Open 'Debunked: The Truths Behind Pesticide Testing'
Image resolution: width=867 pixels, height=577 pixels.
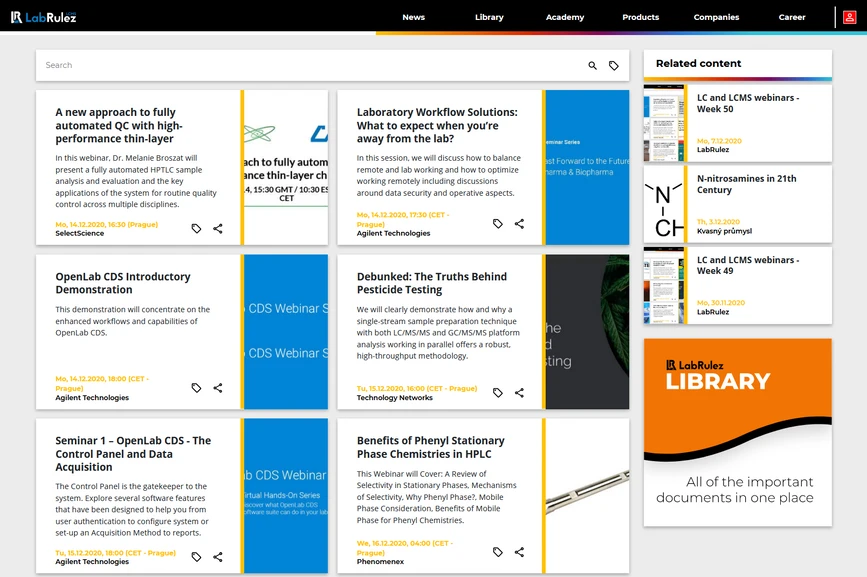pos(432,283)
